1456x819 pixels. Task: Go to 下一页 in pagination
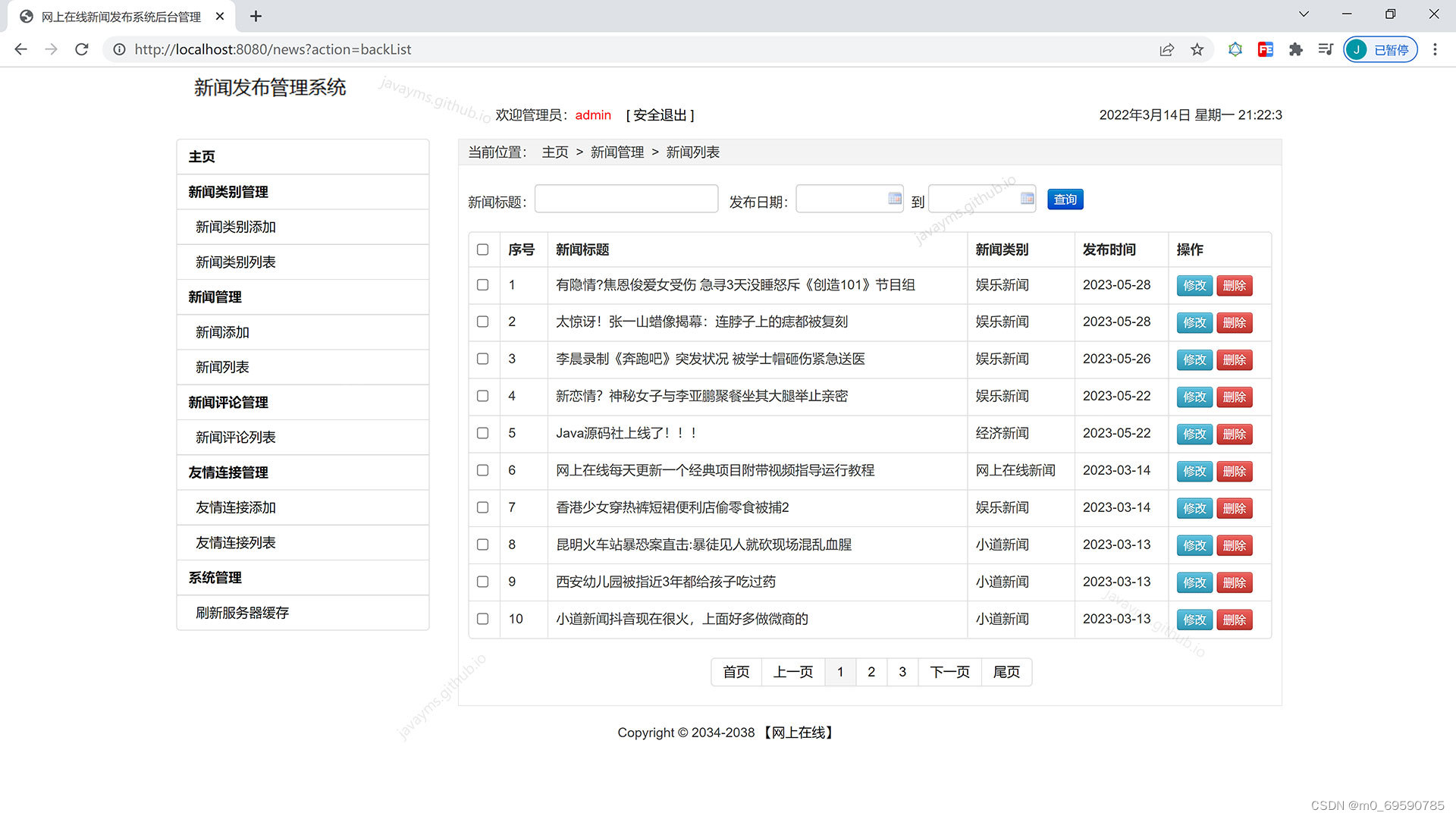pos(949,672)
